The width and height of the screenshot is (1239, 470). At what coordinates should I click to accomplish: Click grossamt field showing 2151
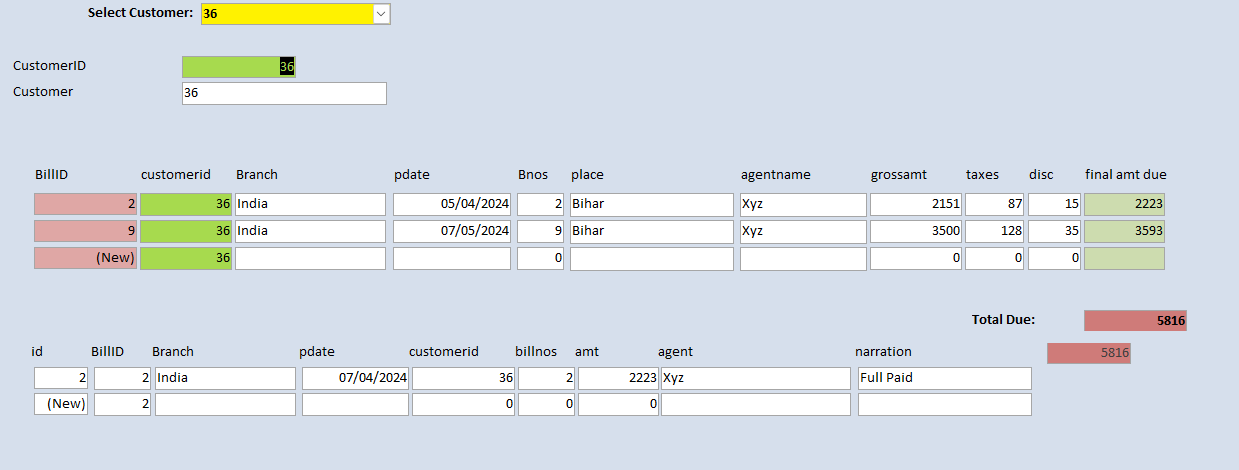tap(915, 205)
